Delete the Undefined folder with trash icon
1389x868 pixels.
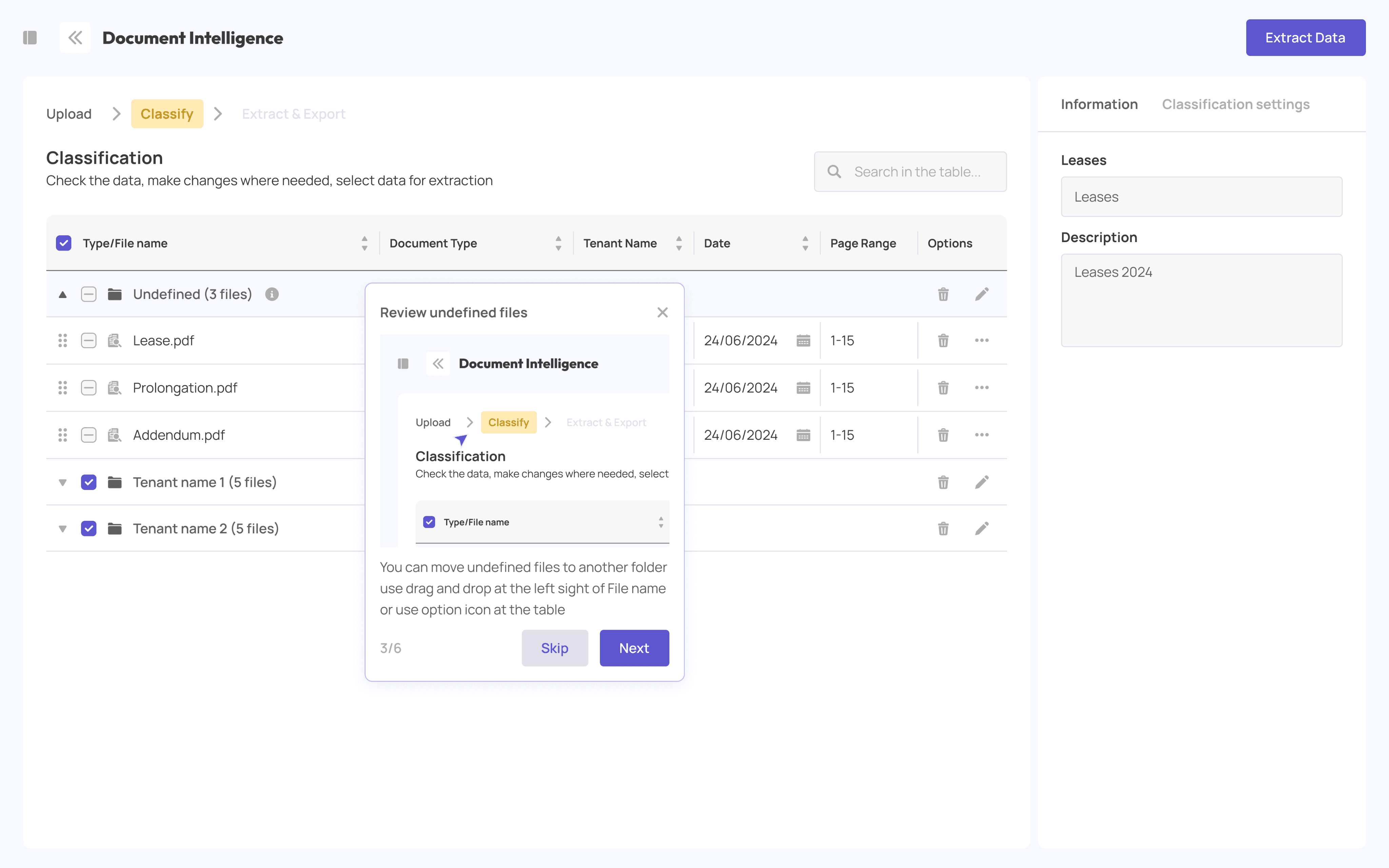943,295
